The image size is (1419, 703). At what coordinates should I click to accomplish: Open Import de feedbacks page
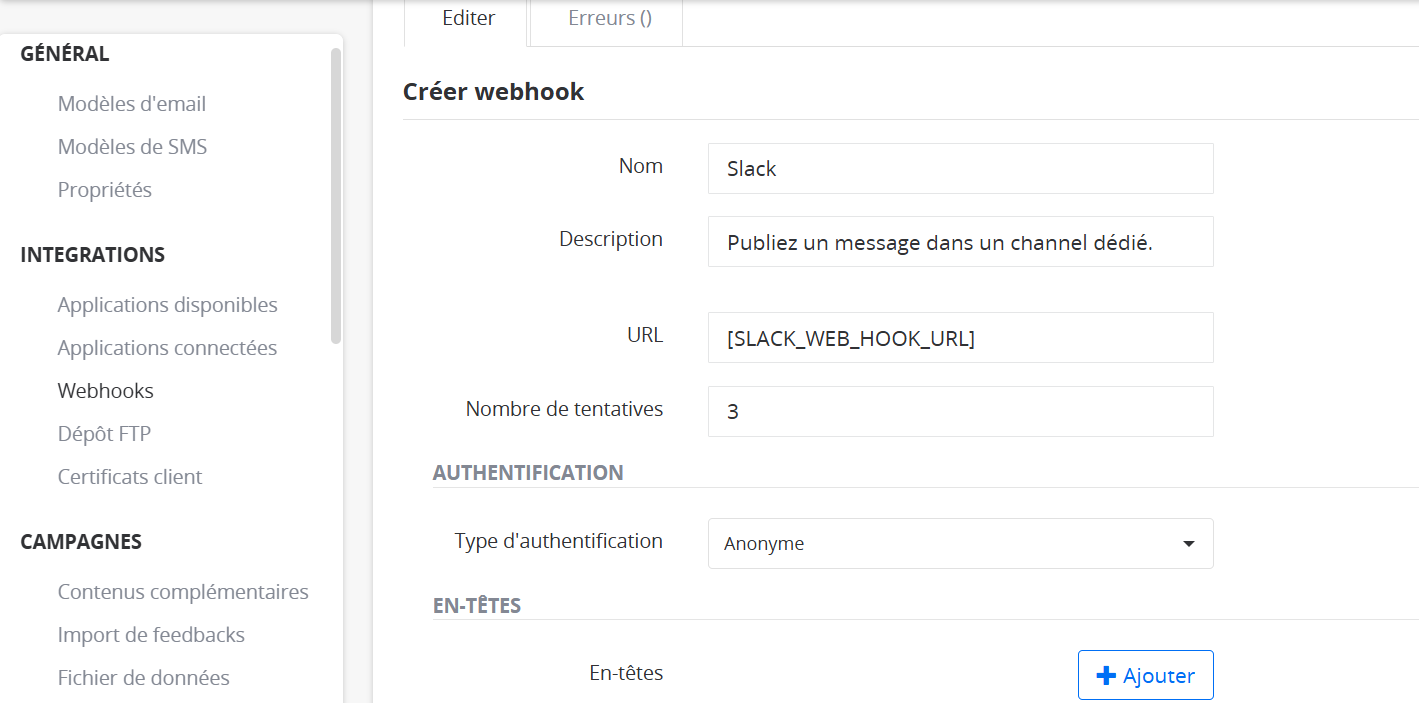[151, 635]
